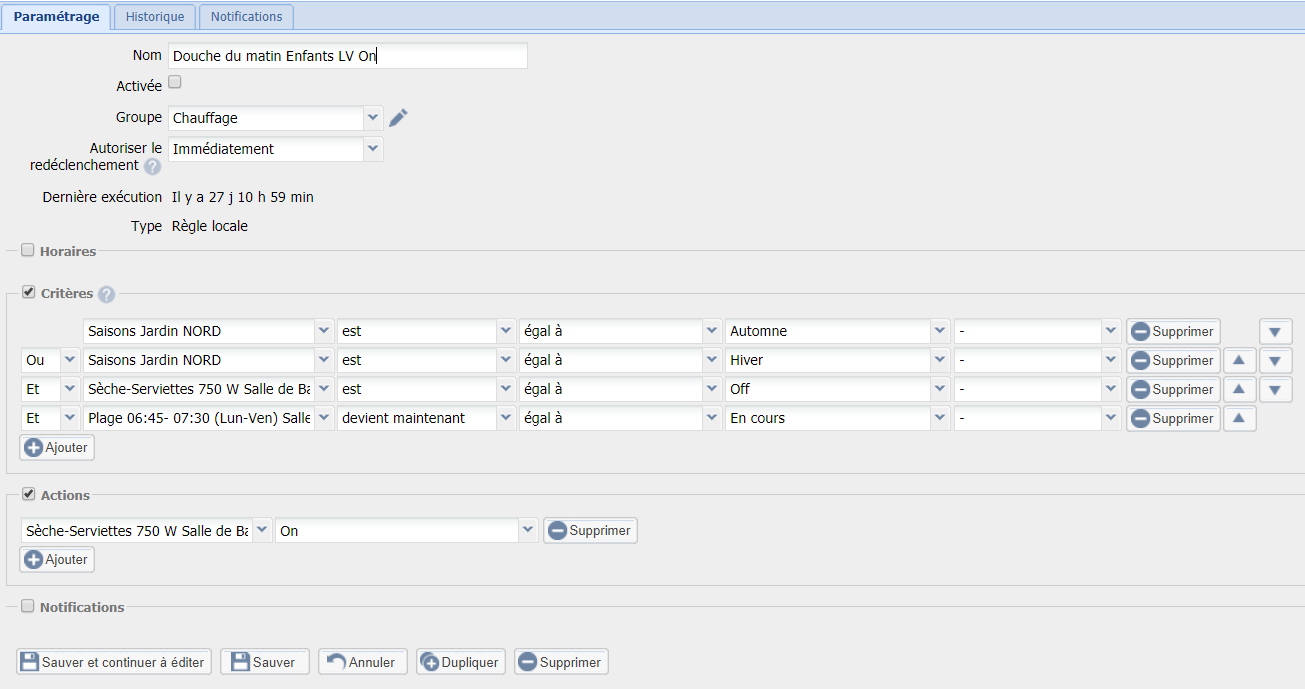Click the Il y a 27 j 10 h 59 min text

coord(243,197)
